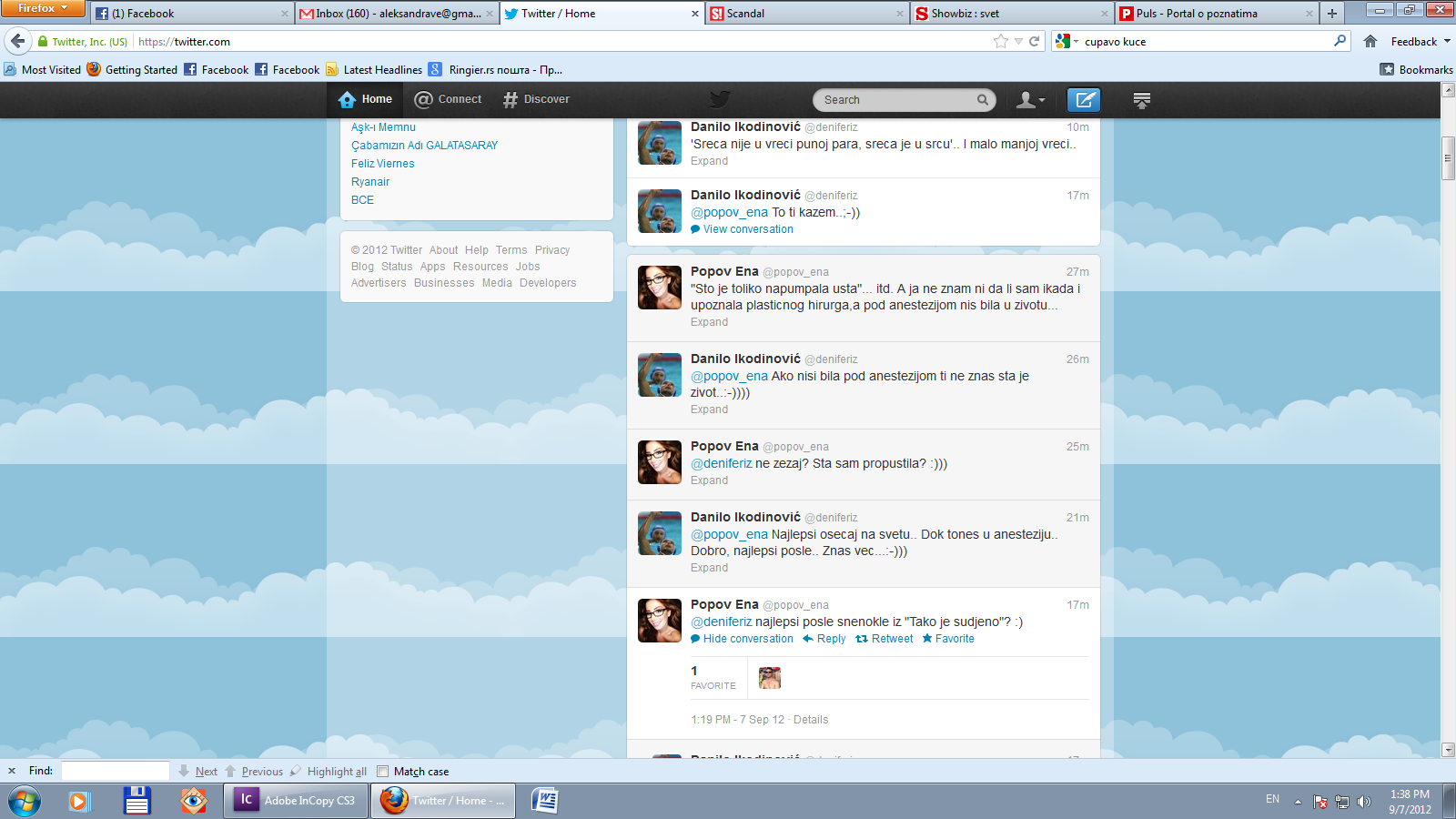Reload the page with refresh icon

pos(1035,41)
